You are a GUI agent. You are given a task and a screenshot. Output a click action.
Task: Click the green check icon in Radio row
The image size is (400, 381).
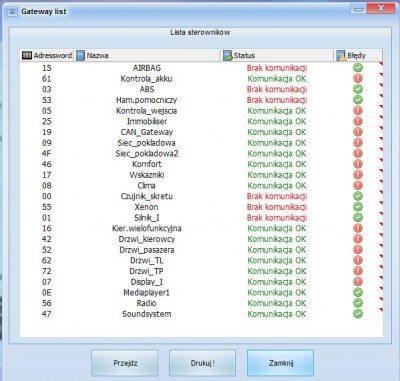click(x=358, y=303)
